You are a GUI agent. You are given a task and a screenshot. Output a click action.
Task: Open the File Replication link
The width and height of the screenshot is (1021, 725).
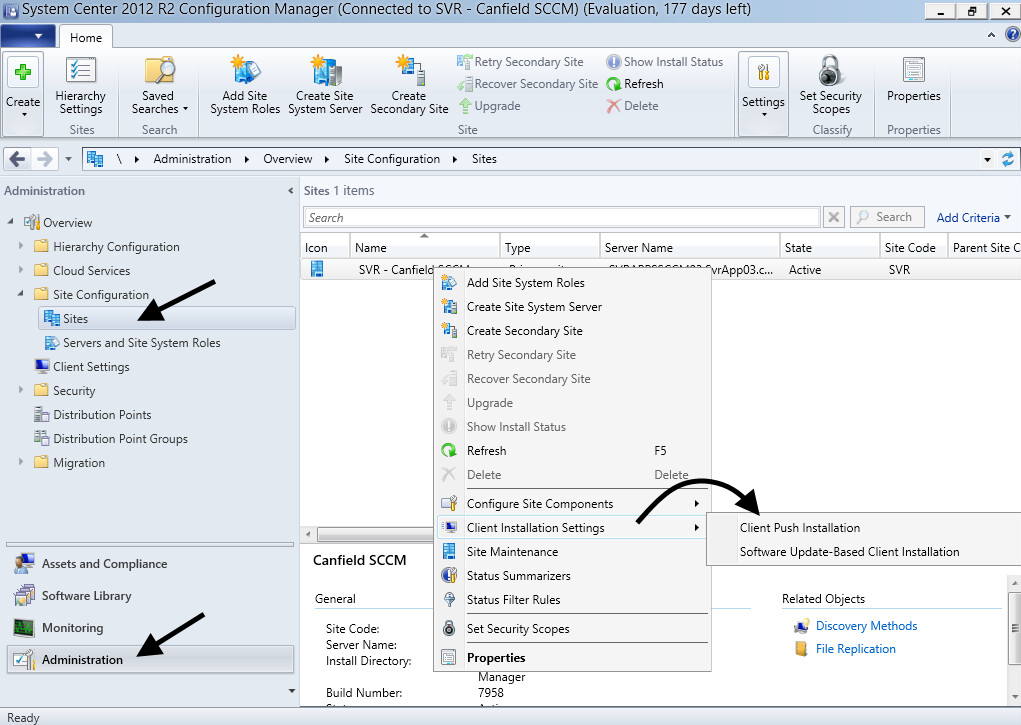coord(855,649)
